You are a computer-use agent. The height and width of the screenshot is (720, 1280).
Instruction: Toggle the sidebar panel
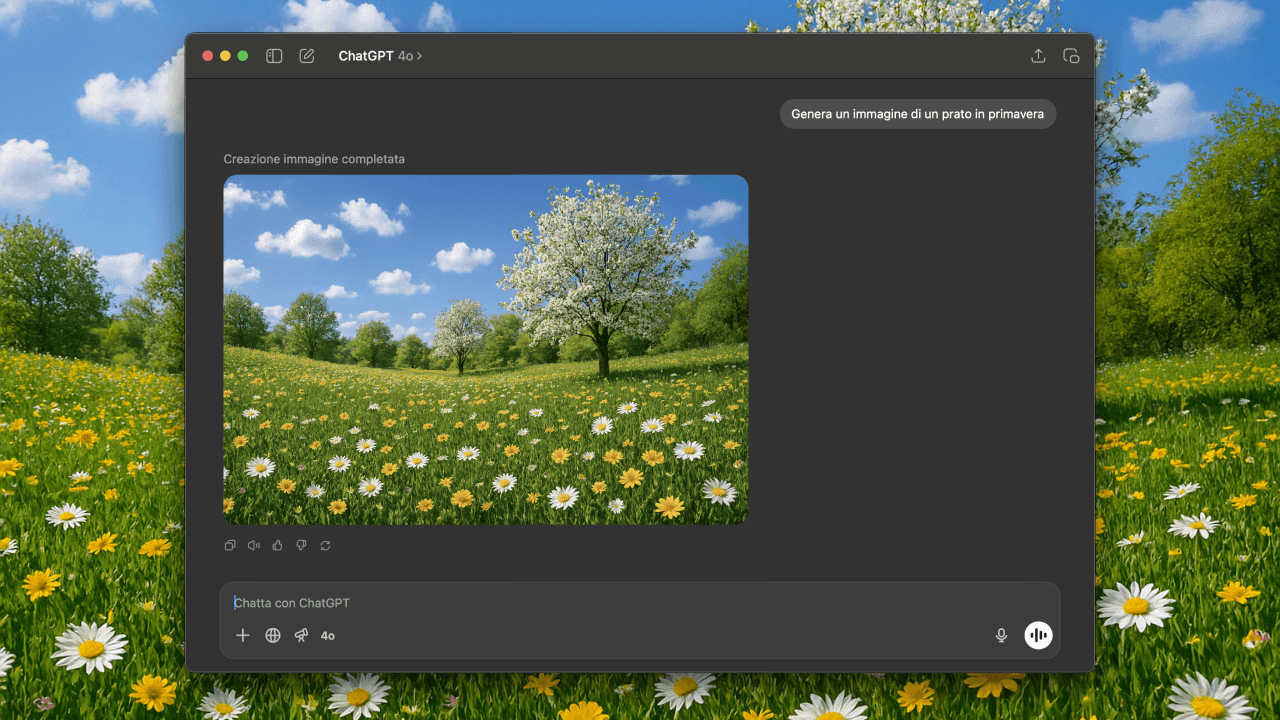click(274, 56)
